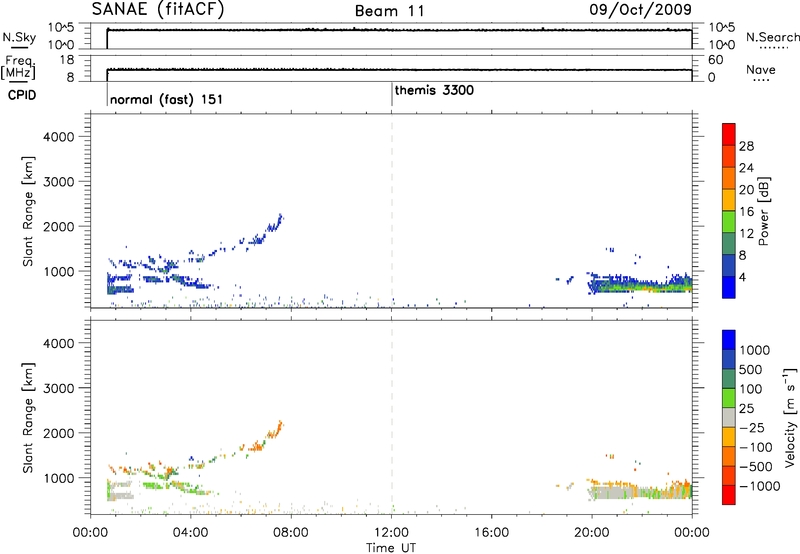Click the gray -25 to 25 velocity swatch
Image resolution: width=800 pixels, height=554 pixels.
(729, 418)
